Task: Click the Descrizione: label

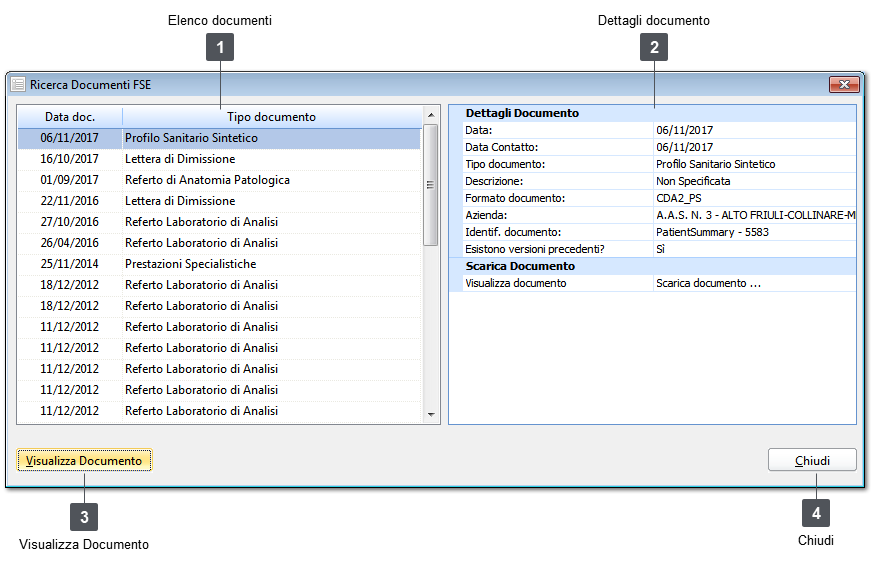Action: point(494,181)
